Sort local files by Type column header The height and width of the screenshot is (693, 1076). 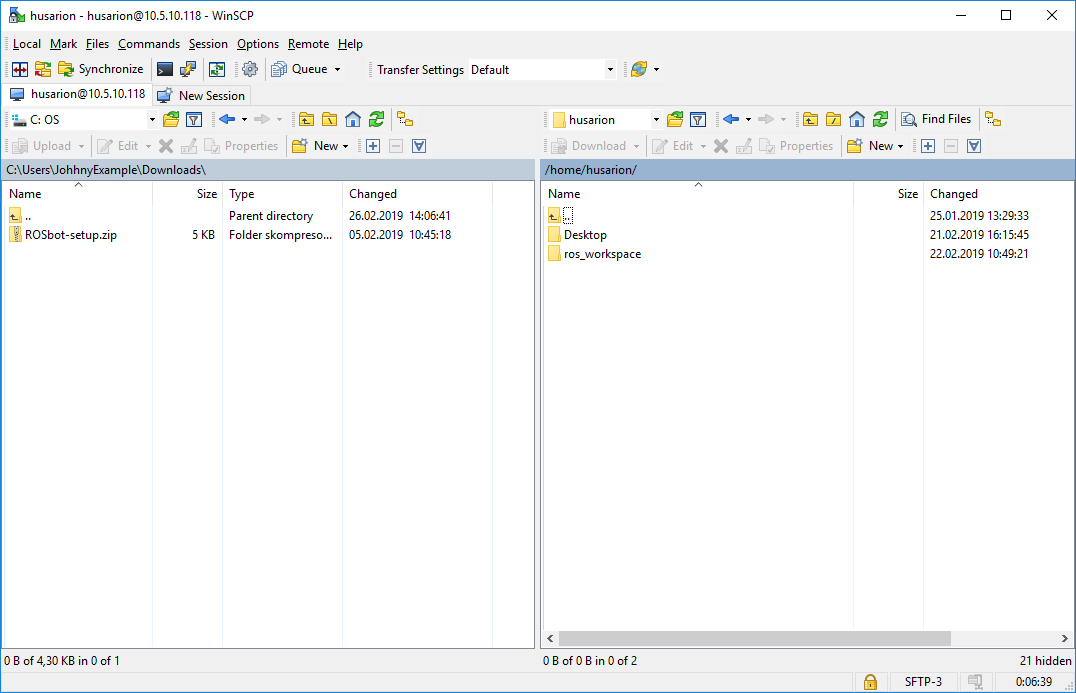(x=282, y=193)
